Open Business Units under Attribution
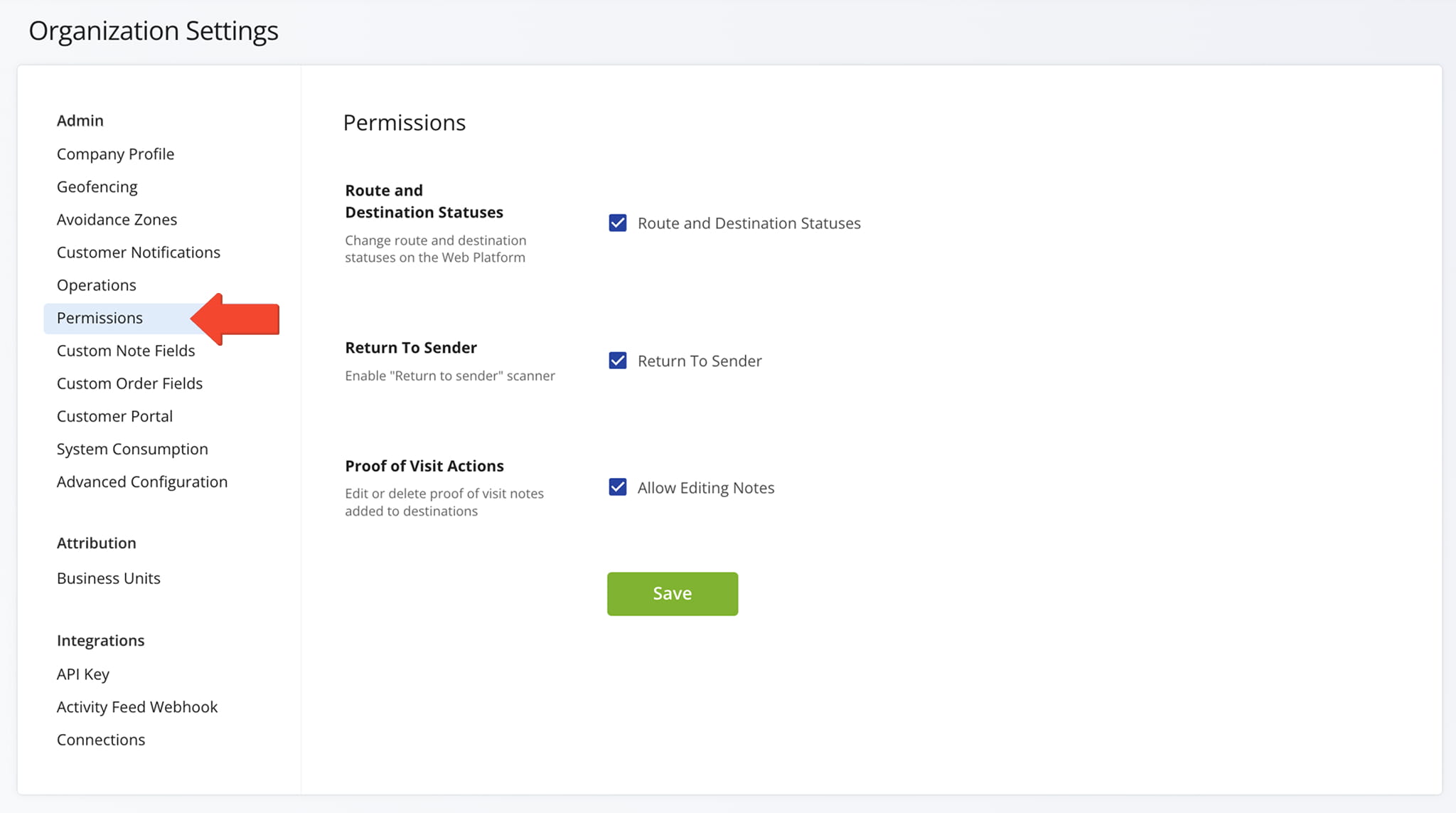Viewport: 1456px width, 813px height. click(109, 578)
